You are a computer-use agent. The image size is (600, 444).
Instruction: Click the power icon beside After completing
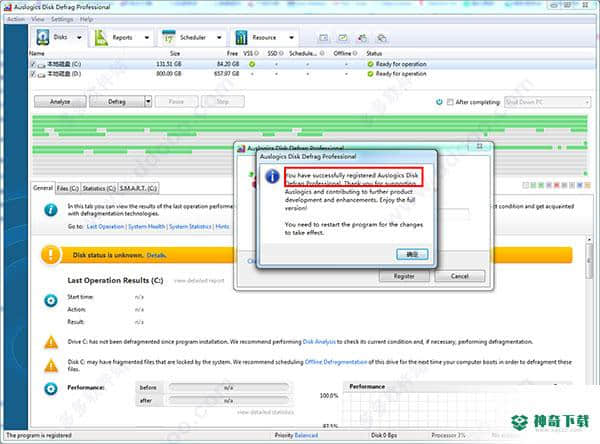pos(439,102)
